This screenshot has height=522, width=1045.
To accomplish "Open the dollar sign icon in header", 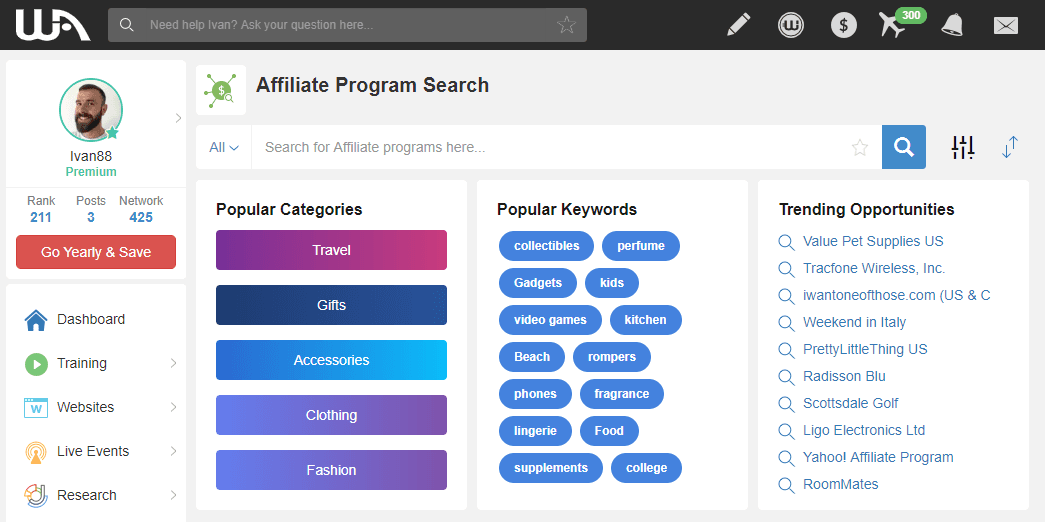I will point(844,25).
